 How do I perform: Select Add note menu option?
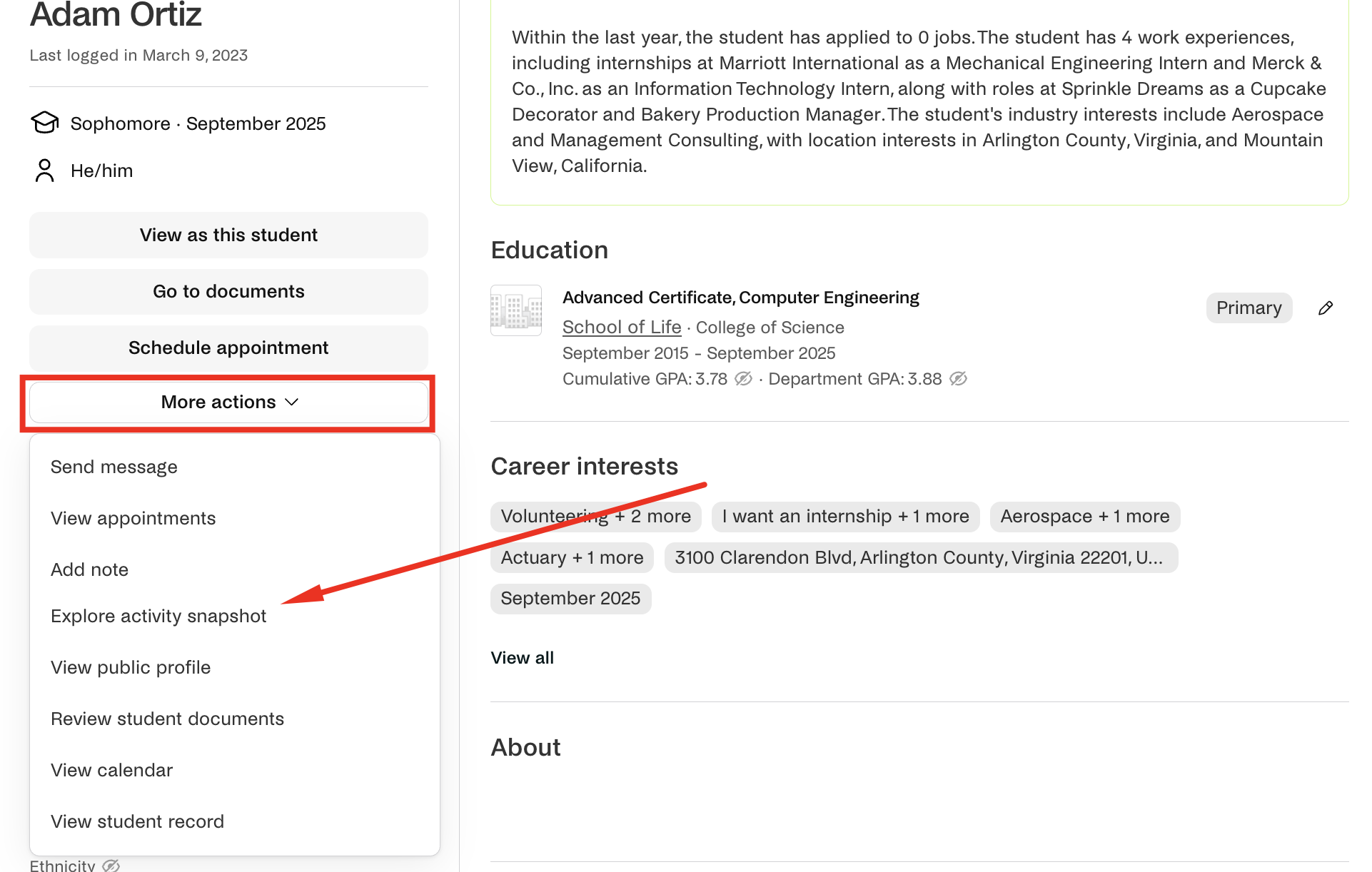(90, 569)
